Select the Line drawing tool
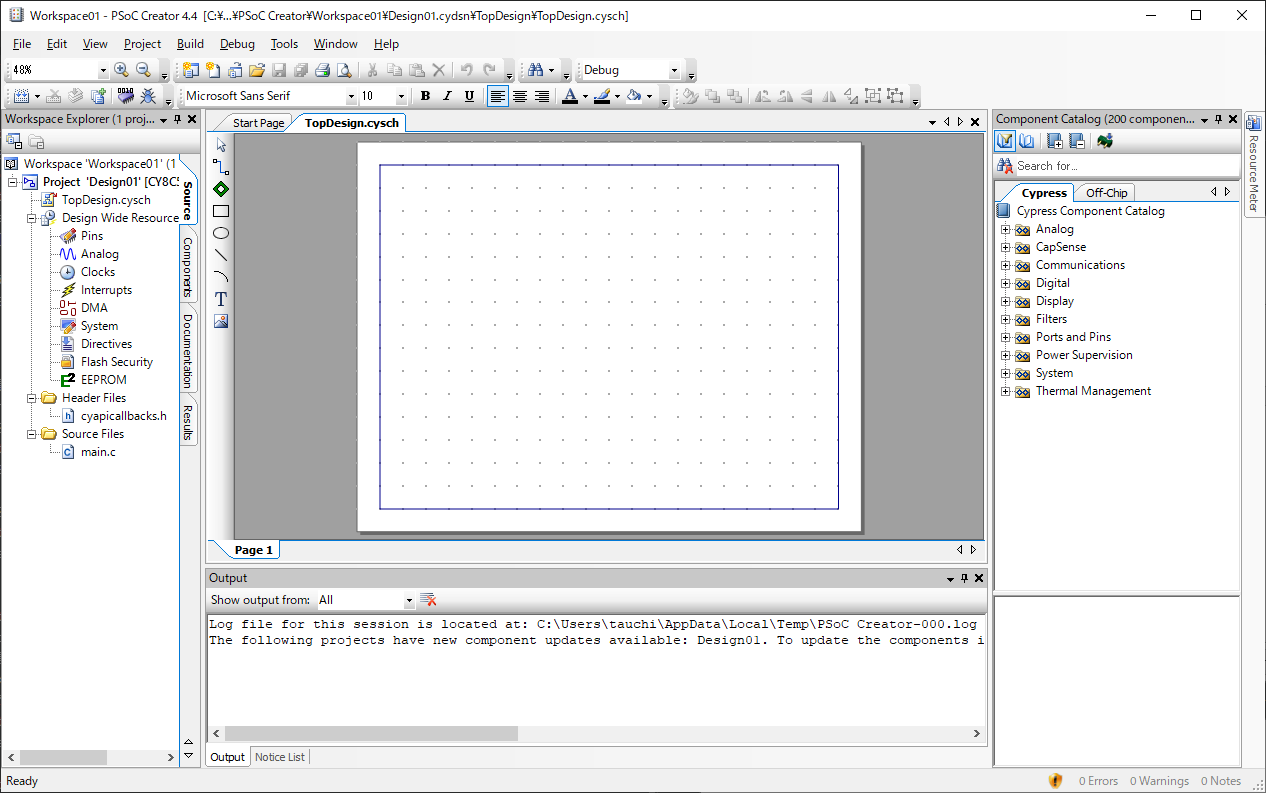 pos(221,255)
